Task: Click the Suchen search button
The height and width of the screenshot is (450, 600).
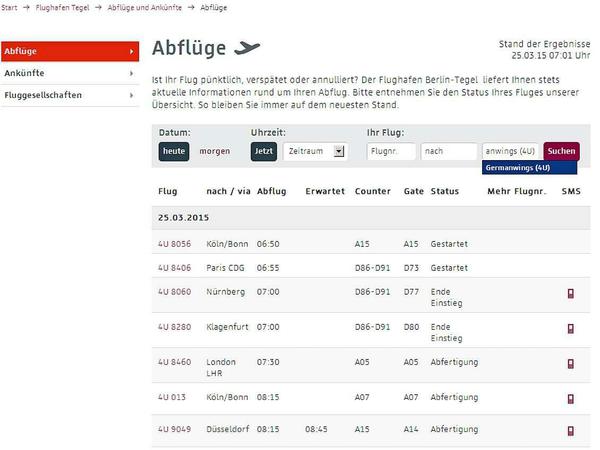Action: (x=561, y=151)
